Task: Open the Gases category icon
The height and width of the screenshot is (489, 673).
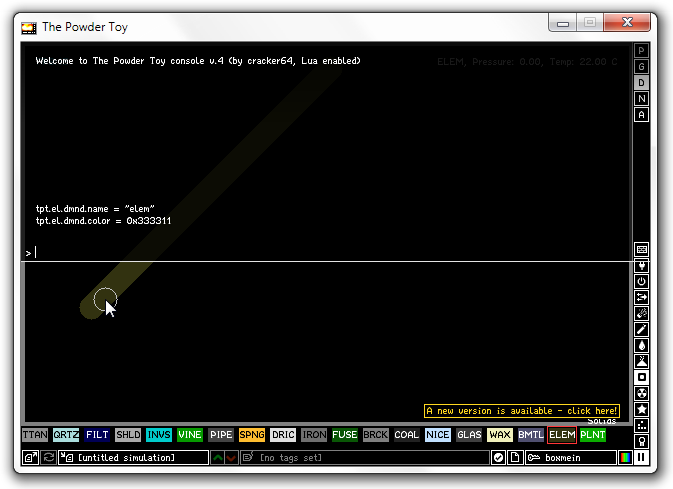Action: (642, 330)
